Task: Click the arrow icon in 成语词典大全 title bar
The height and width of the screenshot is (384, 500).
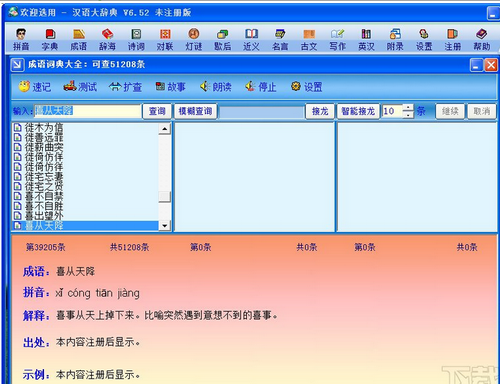Action: (x=17, y=65)
